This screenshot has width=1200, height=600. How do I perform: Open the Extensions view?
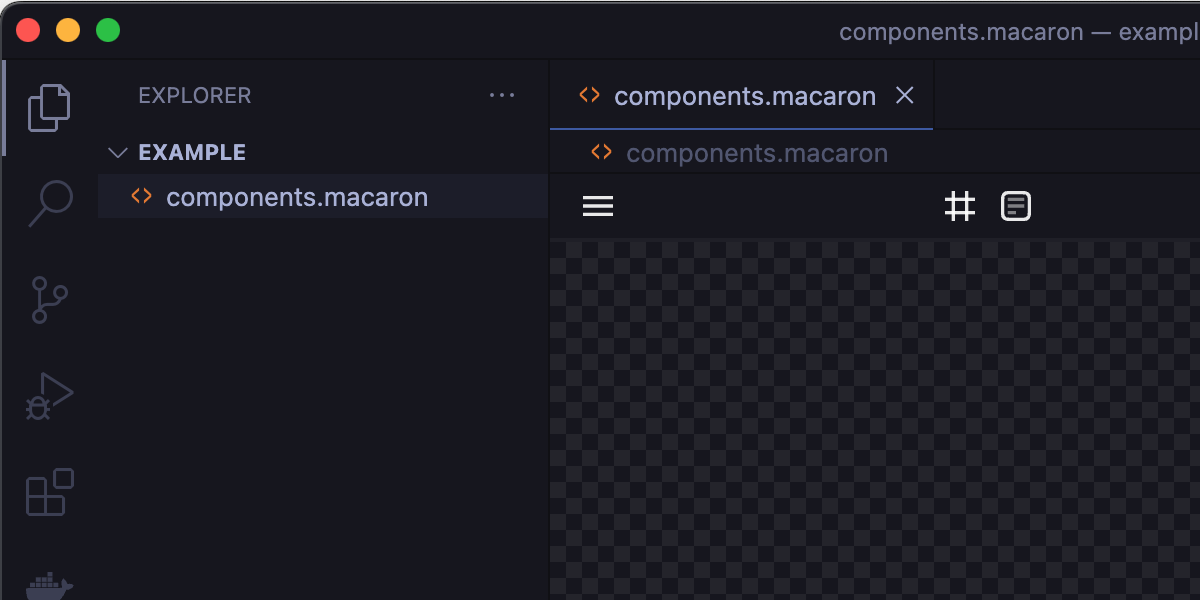[x=49, y=492]
